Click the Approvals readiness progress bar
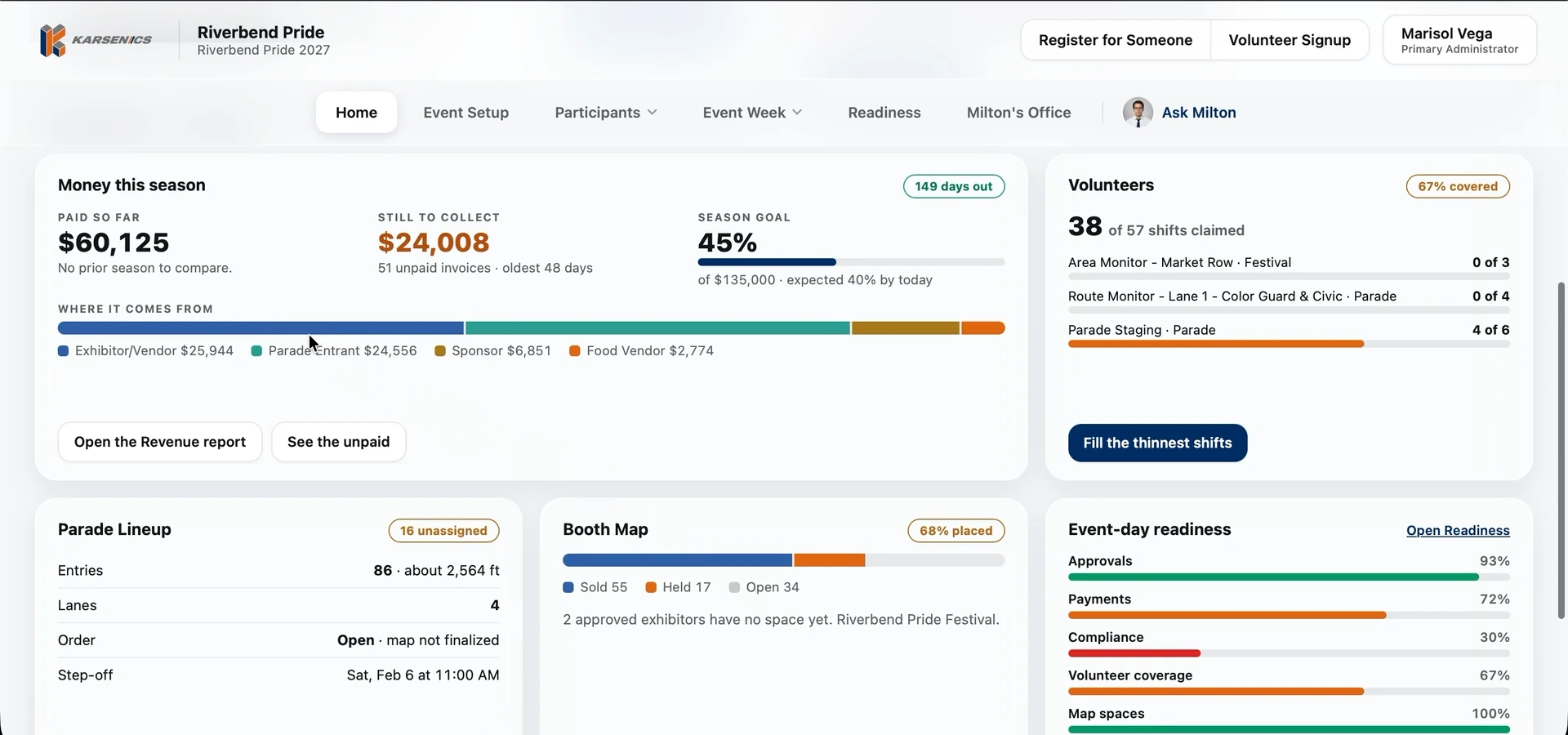Image resolution: width=1568 pixels, height=735 pixels. [1289, 577]
